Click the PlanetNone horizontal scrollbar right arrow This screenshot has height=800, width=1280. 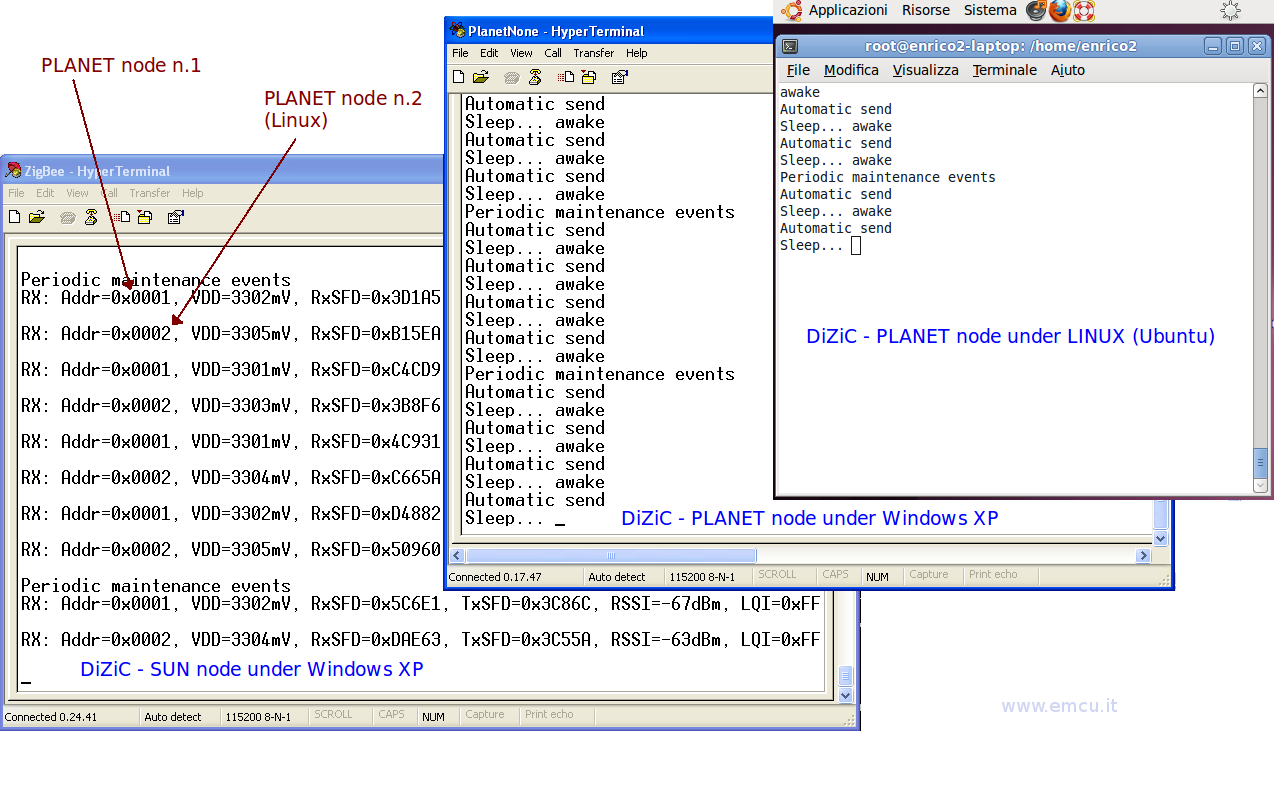pos(1144,555)
